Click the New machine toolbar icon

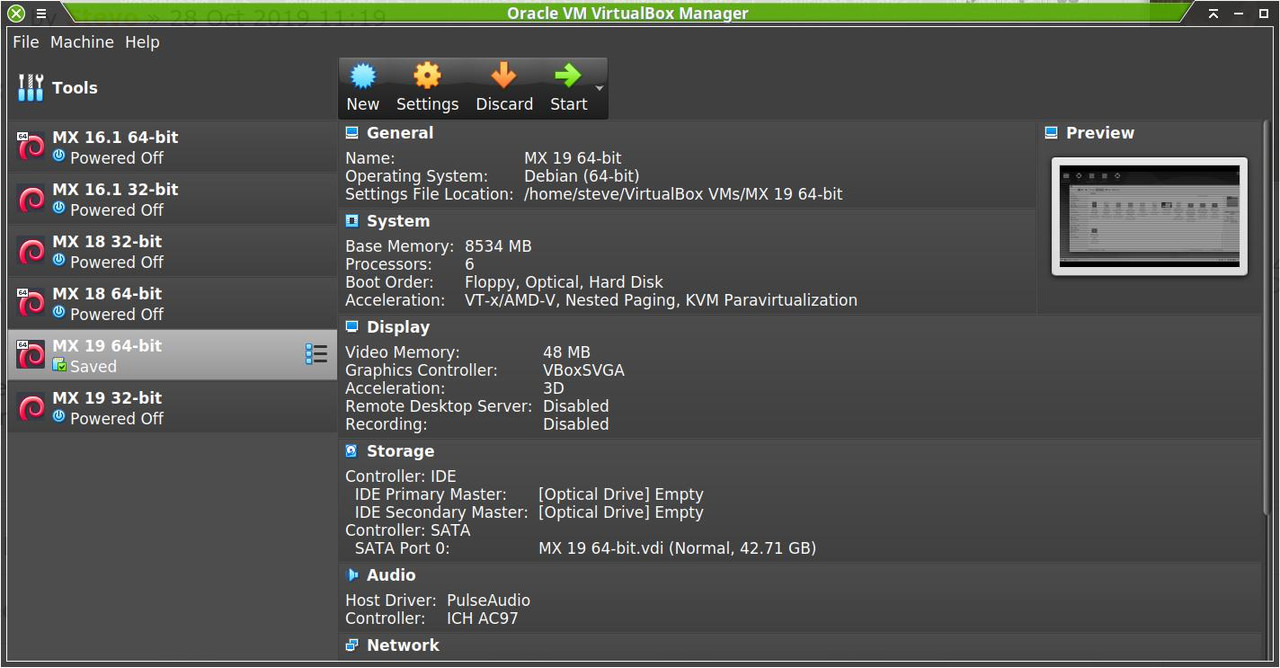(363, 76)
